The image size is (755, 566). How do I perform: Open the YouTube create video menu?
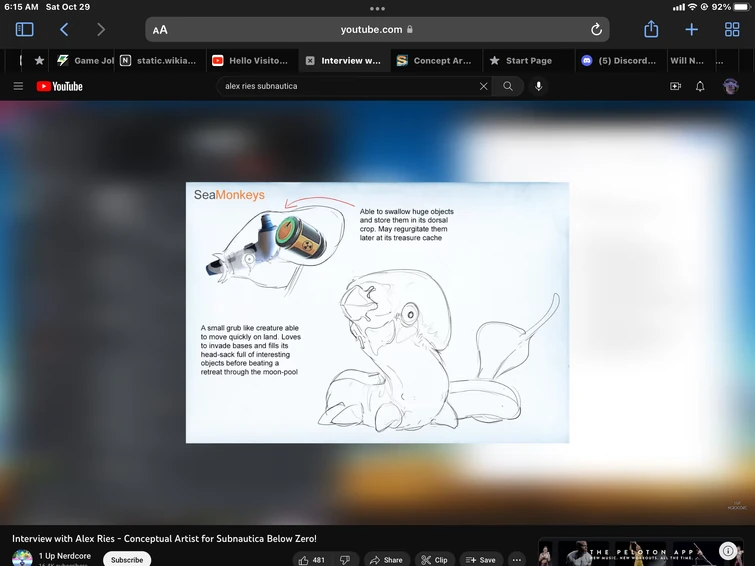click(x=676, y=86)
